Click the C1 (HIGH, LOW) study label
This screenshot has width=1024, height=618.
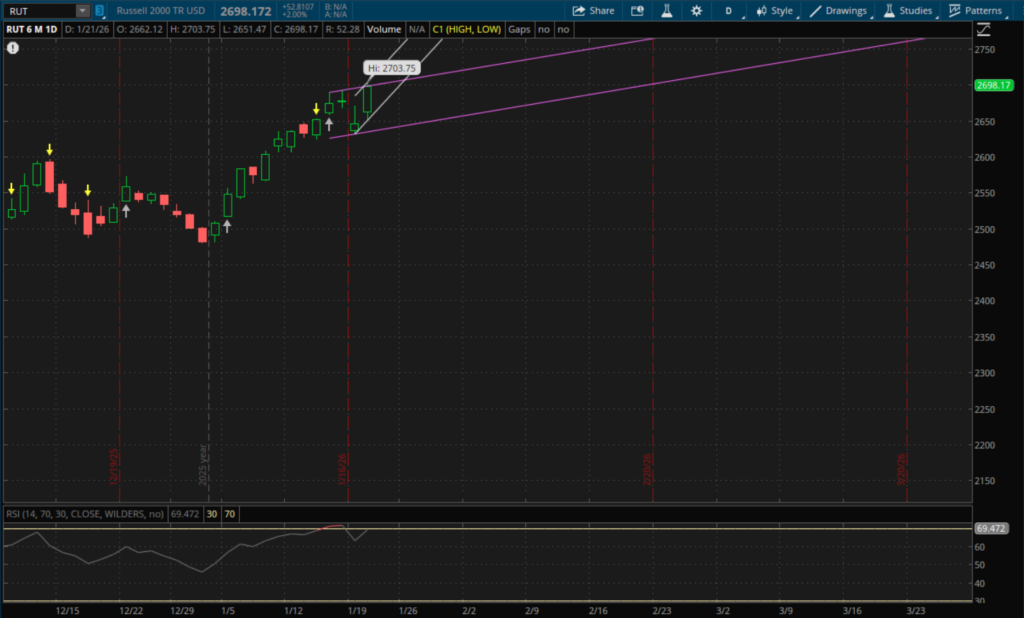tap(467, 30)
